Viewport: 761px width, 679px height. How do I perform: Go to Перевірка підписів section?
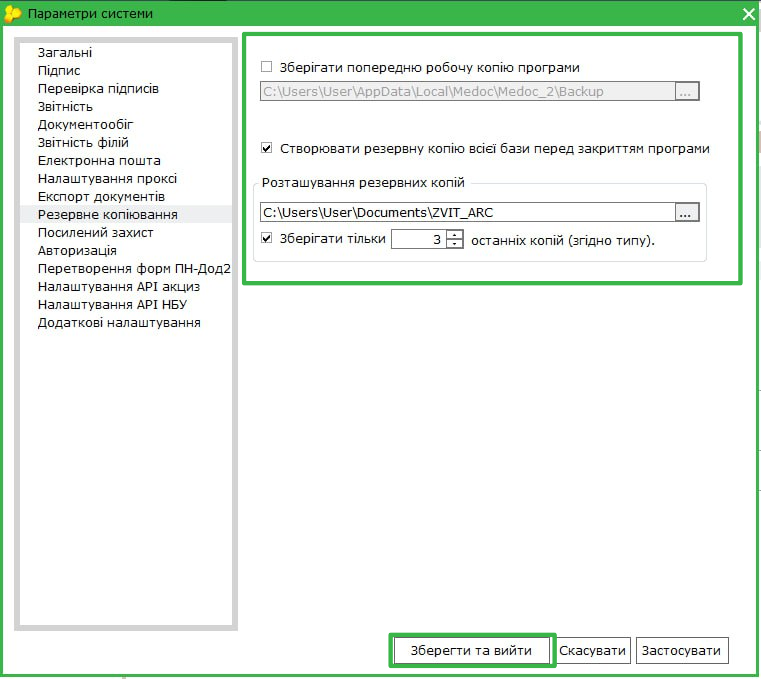click(98, 88)
